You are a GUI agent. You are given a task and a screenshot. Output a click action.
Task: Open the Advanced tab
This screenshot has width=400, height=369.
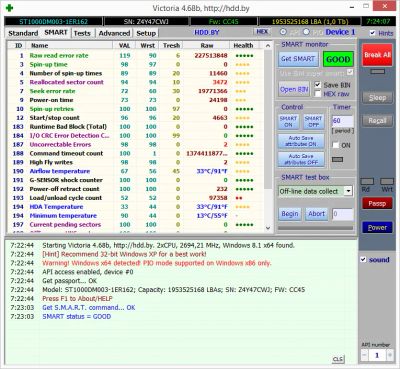(114, 33)
